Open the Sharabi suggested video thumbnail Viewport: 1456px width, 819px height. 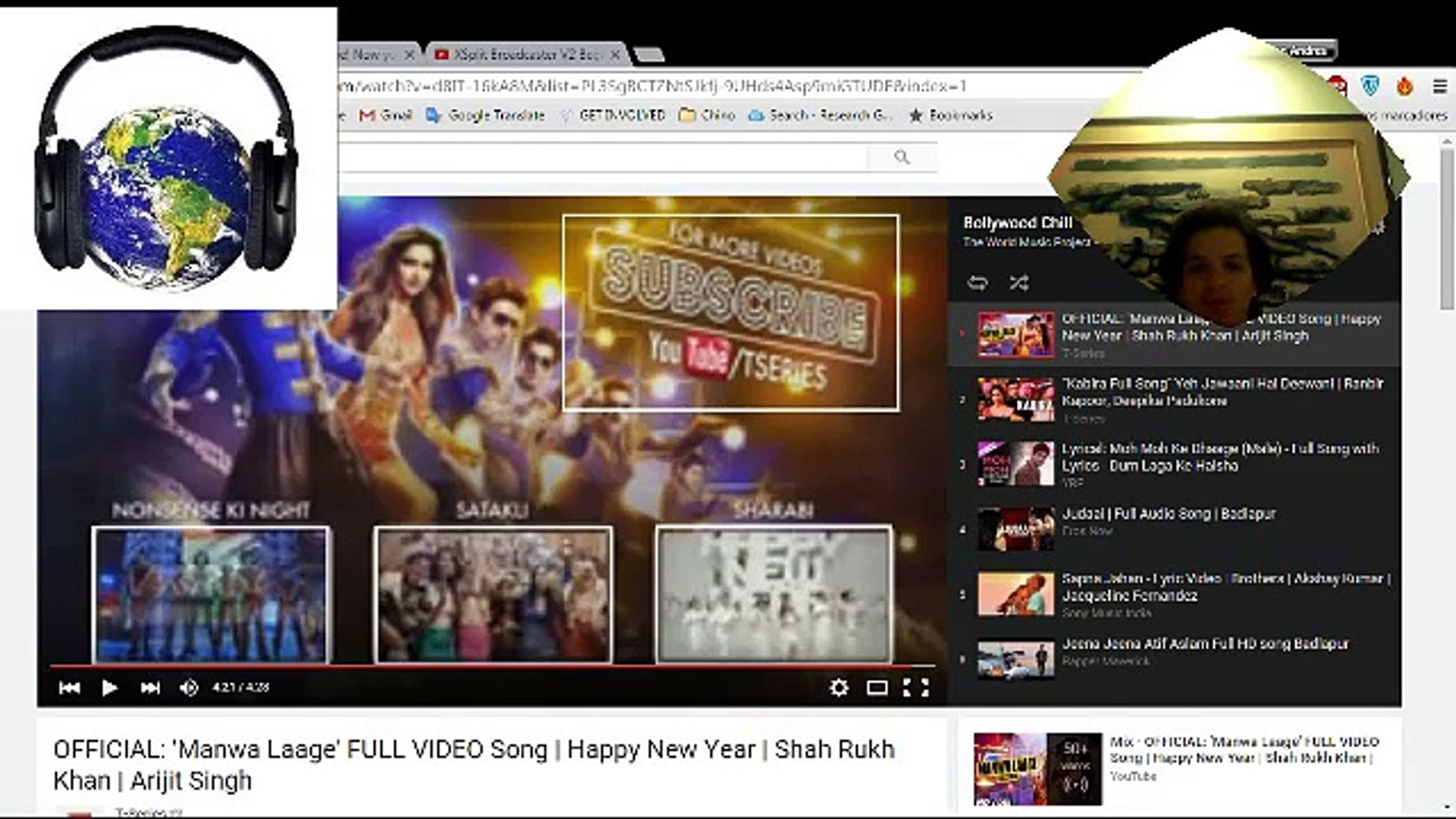(774, 595)
